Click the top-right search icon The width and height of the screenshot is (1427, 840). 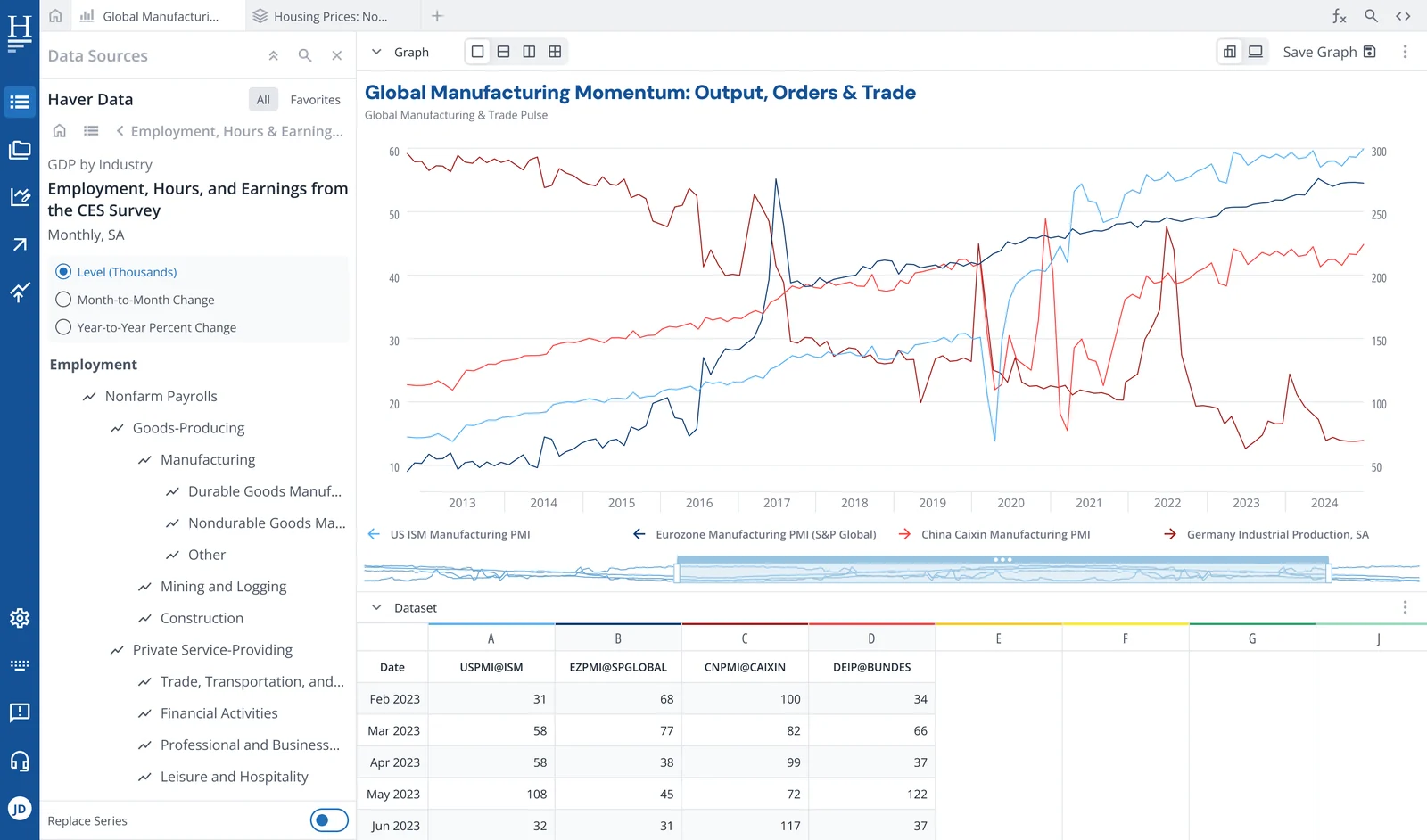[1372, 16]
